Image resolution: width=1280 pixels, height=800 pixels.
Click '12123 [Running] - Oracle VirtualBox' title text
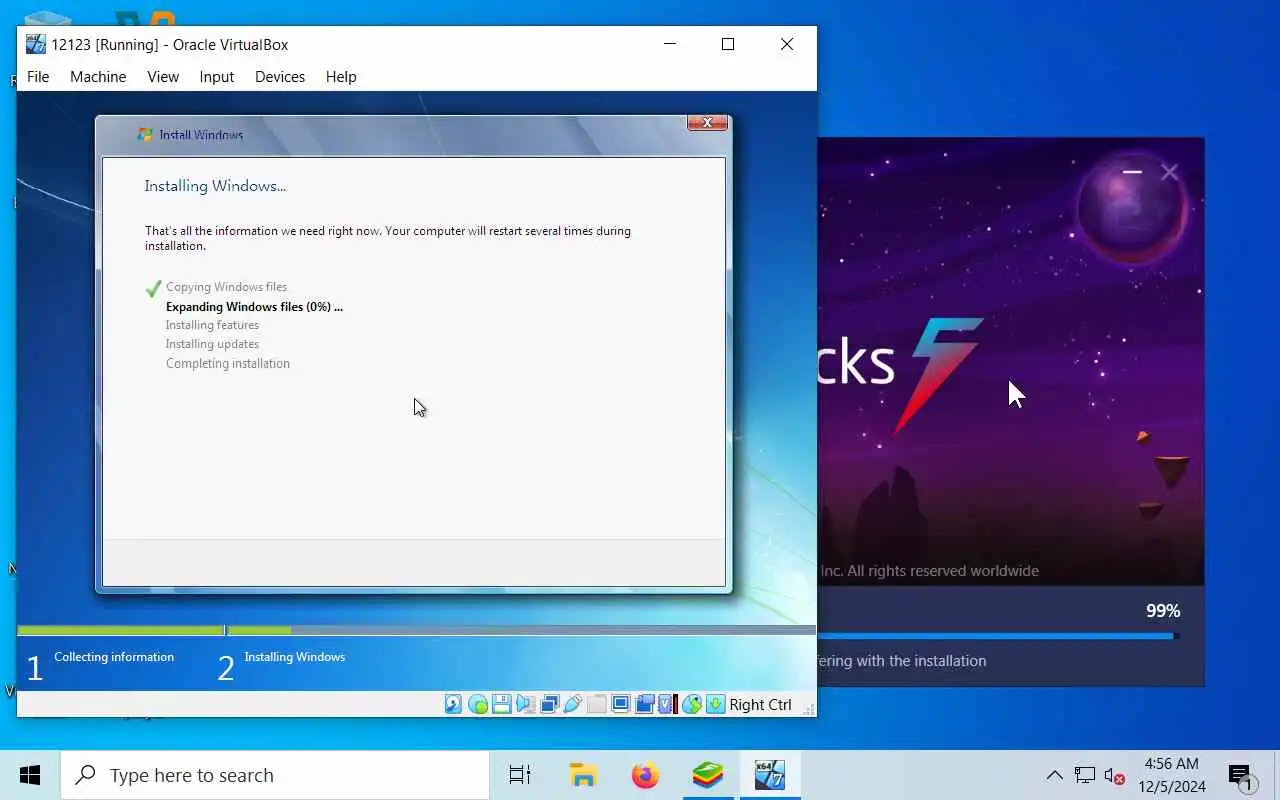169,45
